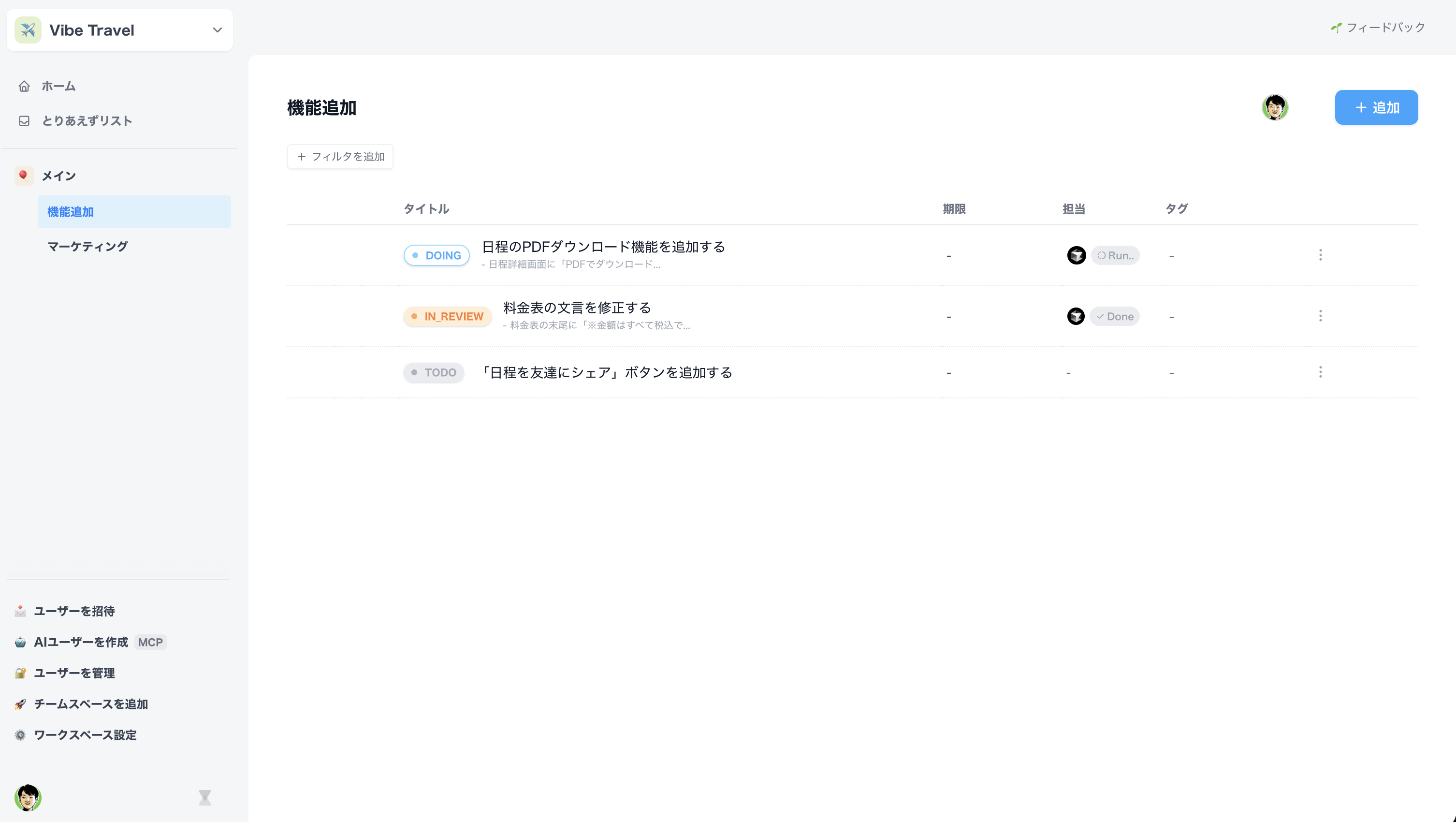Screen dimensions: 1456x822
Task: Click the member avatar beside 追加 button
Action: [x=1275, y=107]
